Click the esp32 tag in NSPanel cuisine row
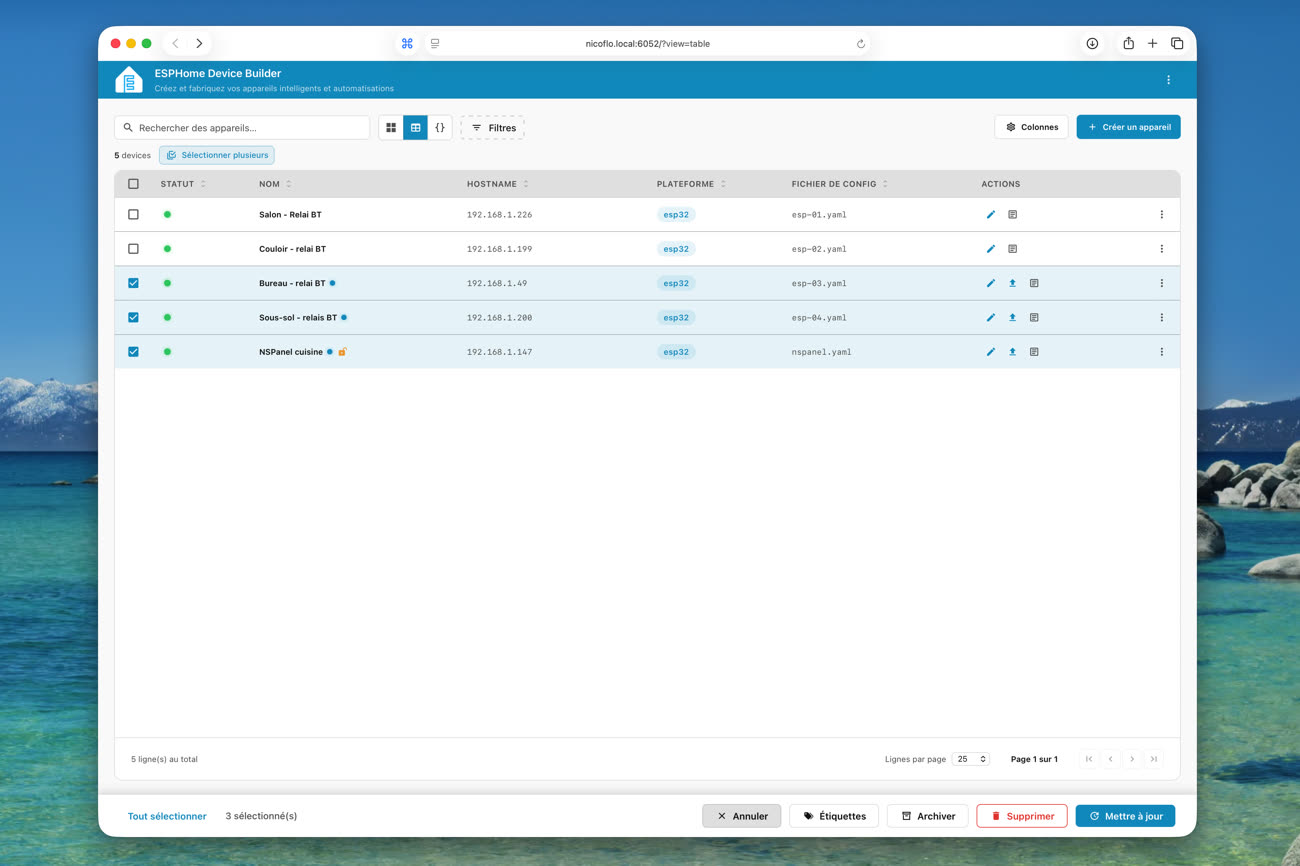The height and width of the screenshot is (866, 1300). coord(676,352)
